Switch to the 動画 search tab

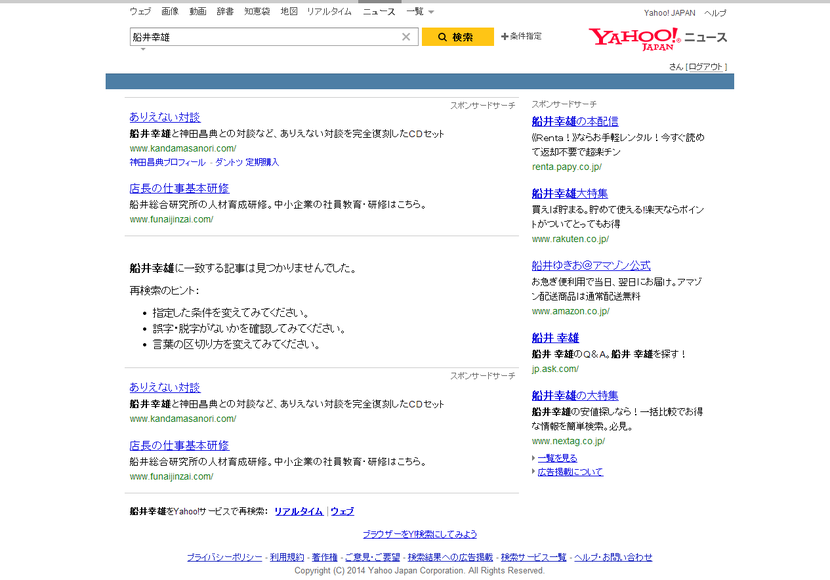pyautogui.click(x=197, y=12)
